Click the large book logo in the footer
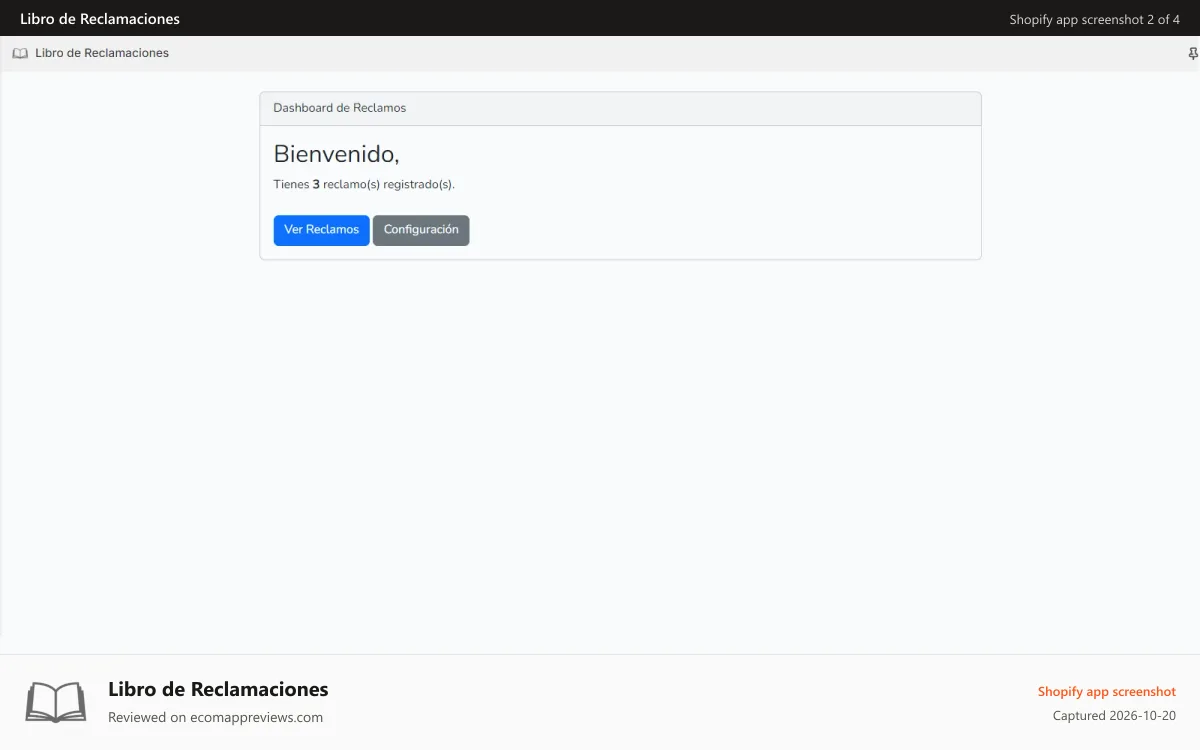 pos(56,702)
